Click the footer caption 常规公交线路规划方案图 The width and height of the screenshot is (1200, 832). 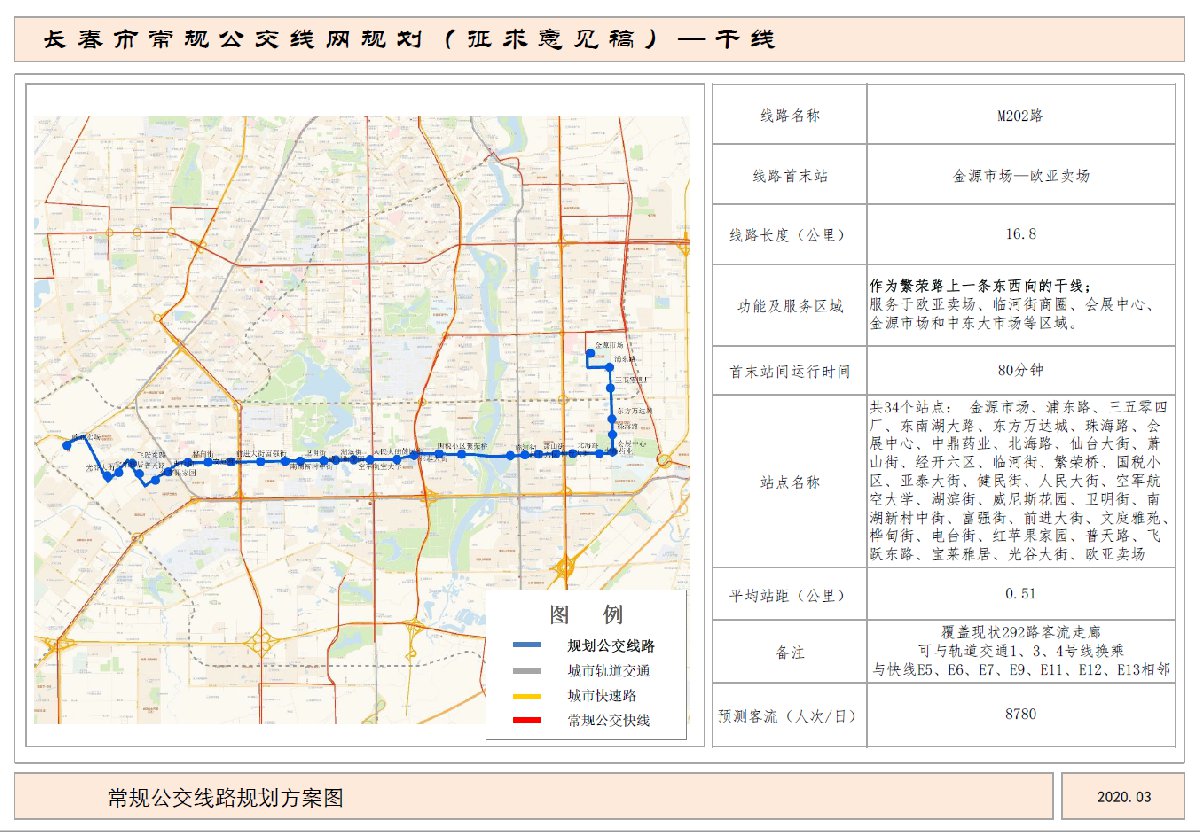pyautogui.click(x=225, y=797)
